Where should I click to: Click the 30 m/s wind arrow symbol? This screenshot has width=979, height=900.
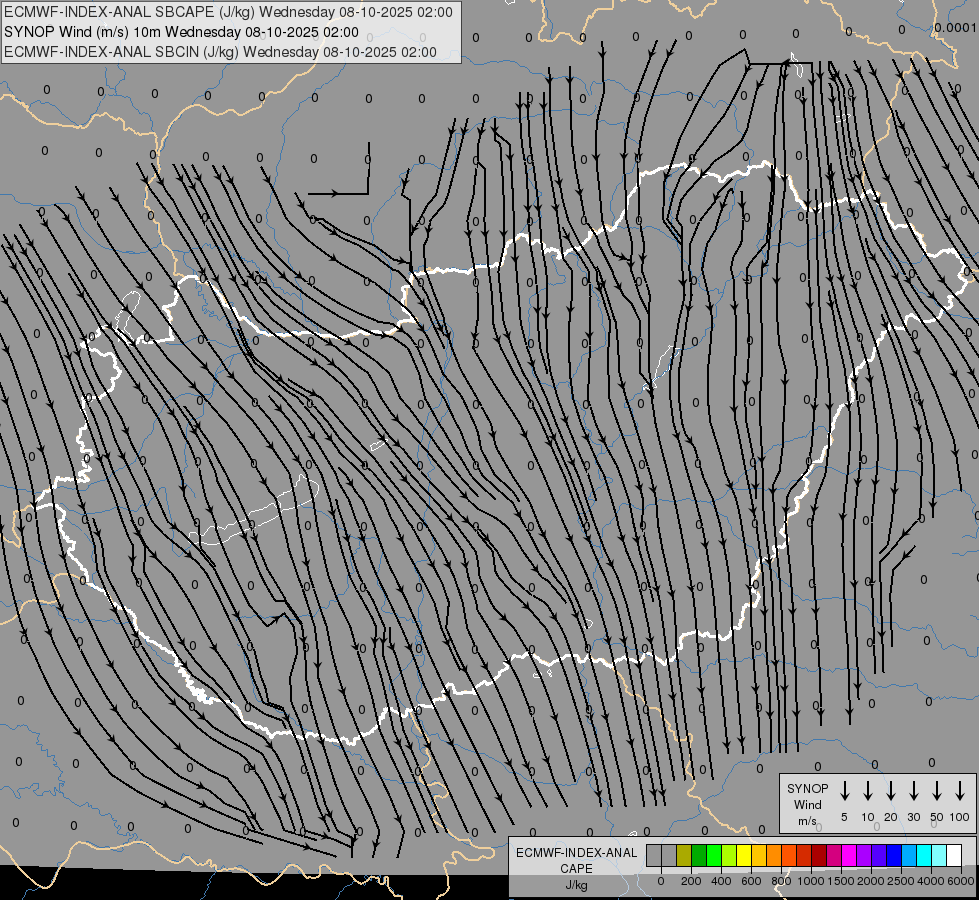pyautogui.click(x=913, y=791)
